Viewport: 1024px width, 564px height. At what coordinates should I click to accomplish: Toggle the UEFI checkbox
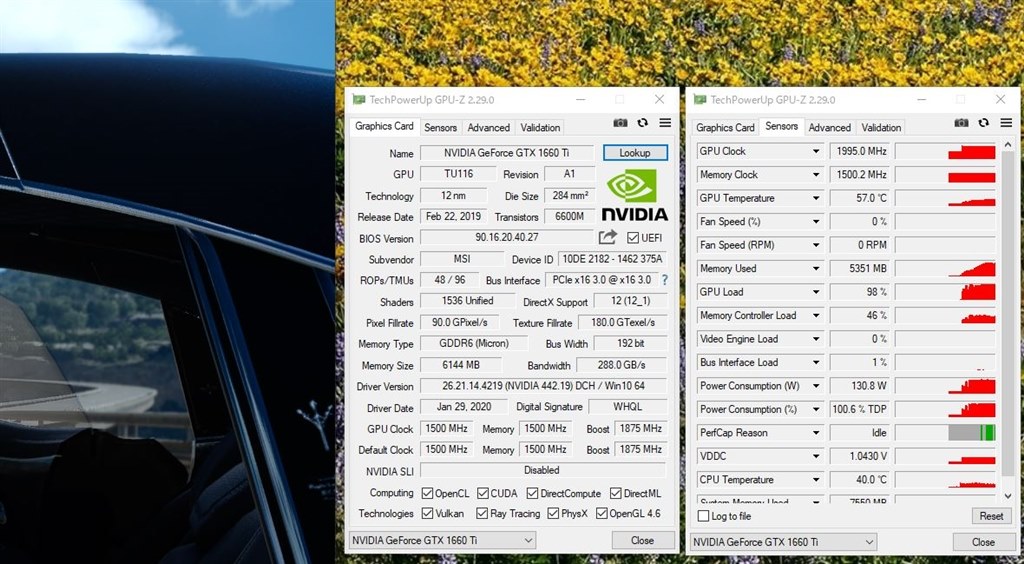point(633,238)
